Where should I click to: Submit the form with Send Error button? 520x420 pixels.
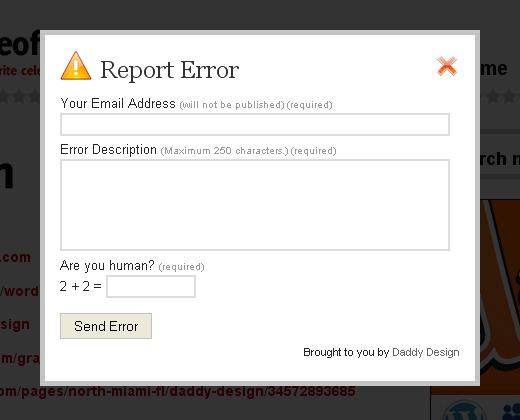106,326
